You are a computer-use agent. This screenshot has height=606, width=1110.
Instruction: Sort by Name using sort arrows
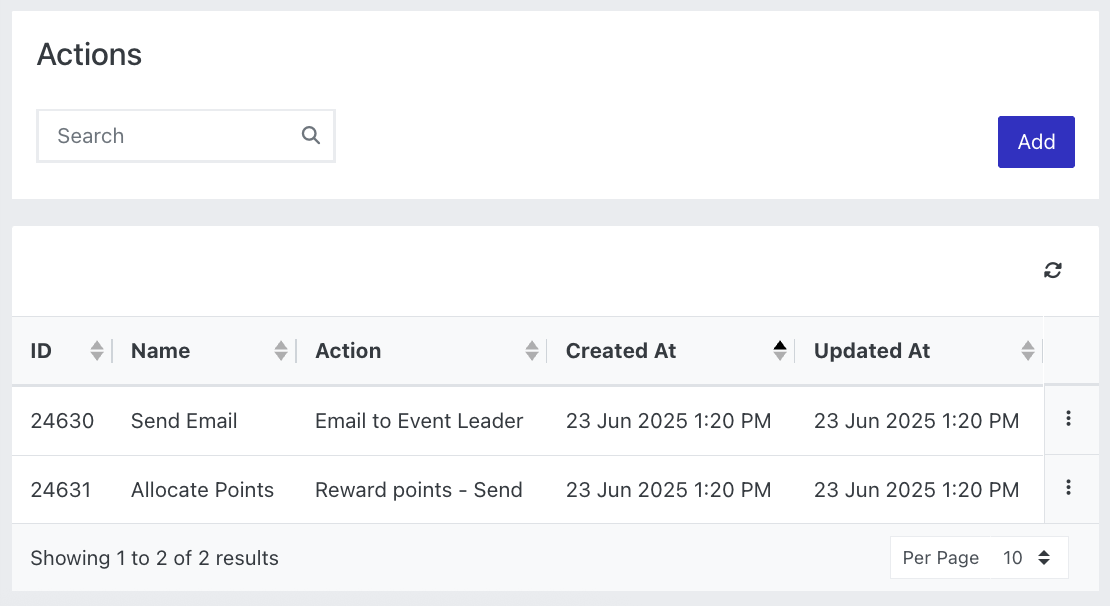coord(281,350)
